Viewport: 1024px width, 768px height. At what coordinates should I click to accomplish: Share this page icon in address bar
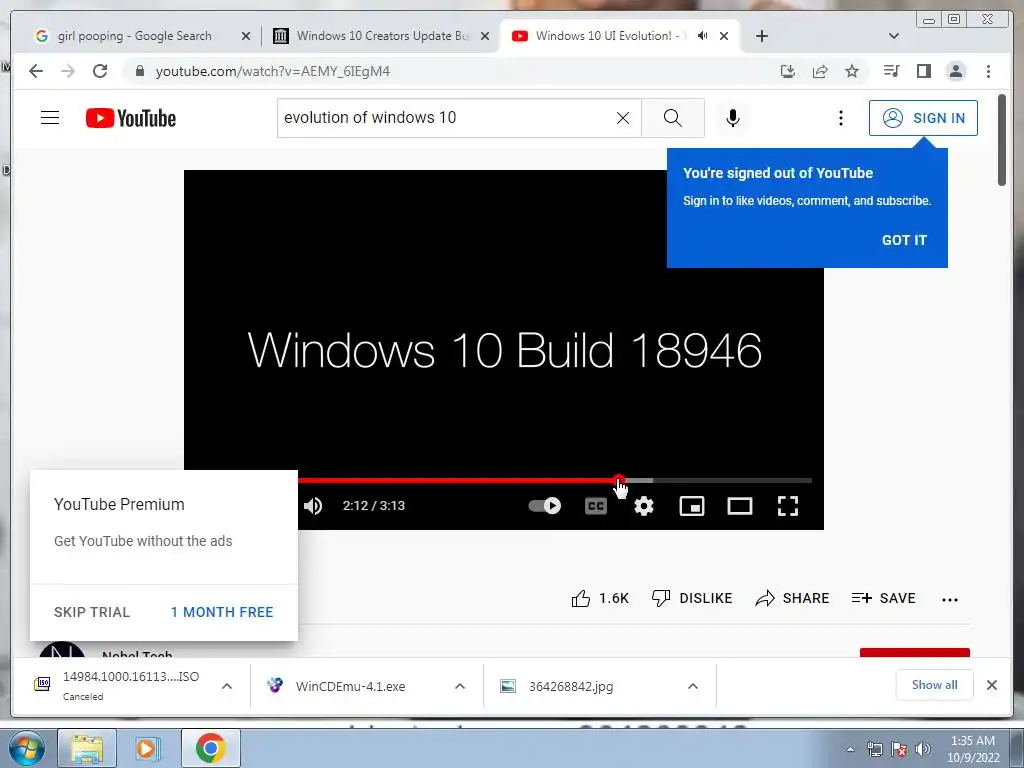[820, 71]
